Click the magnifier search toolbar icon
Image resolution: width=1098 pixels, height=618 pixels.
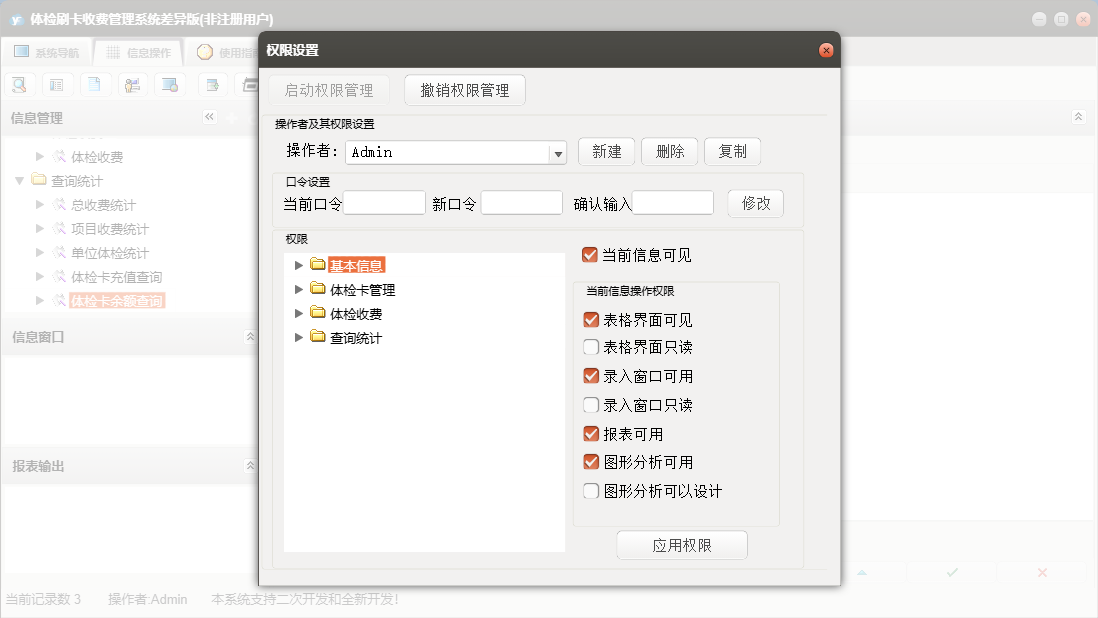20,85
